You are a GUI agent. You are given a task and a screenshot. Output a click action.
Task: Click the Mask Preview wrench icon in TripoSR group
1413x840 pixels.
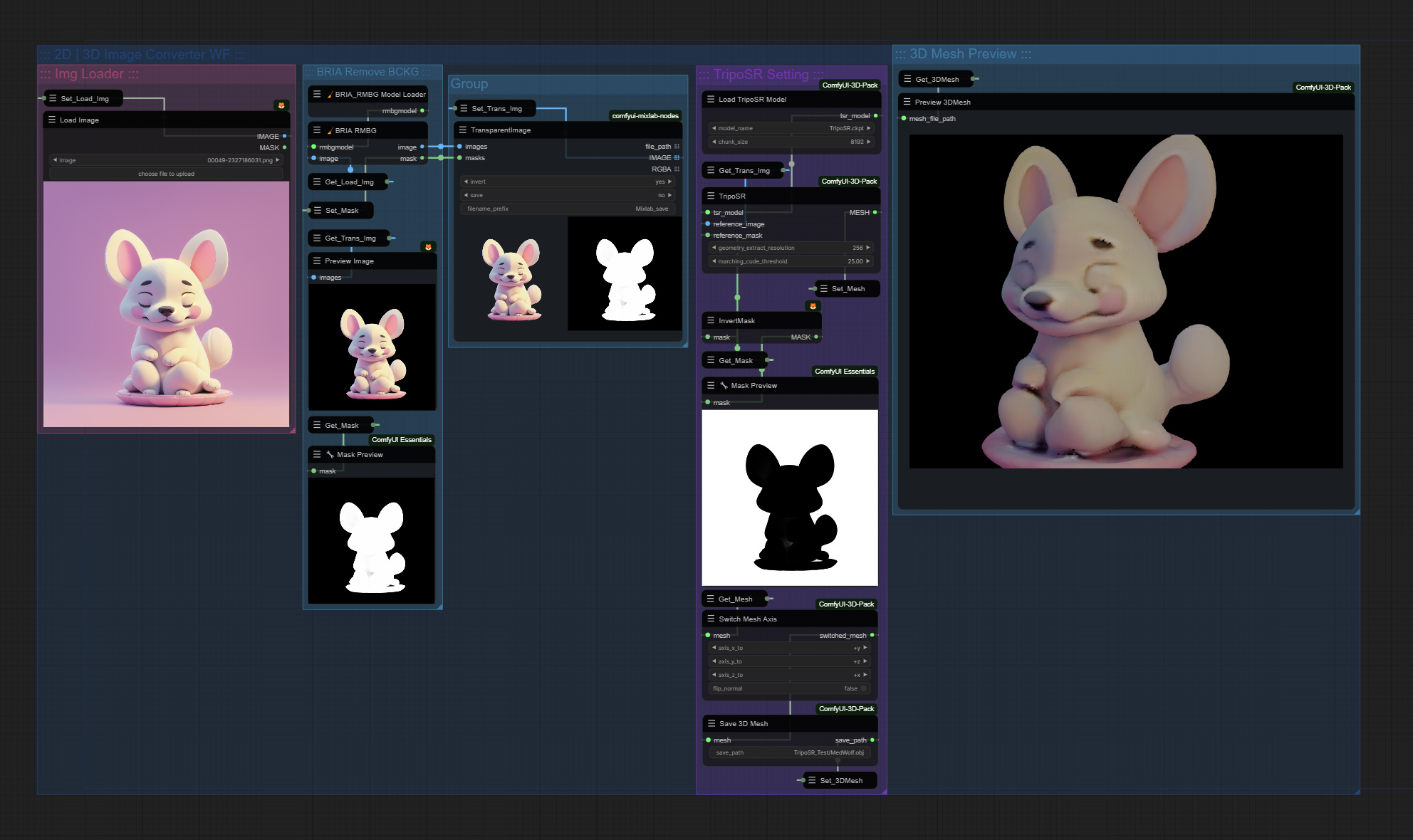click(724, 385)
